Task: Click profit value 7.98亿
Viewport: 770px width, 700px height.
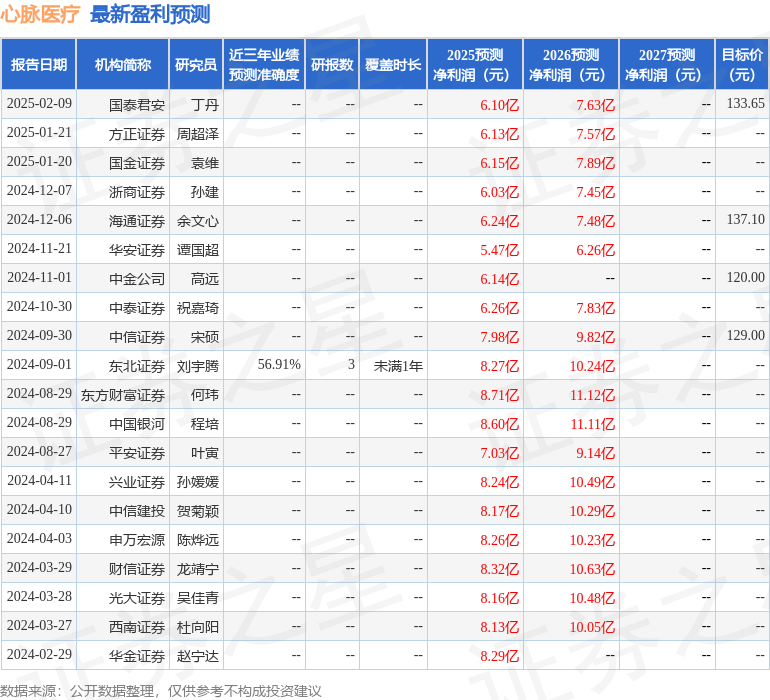Action: (x=499, y=337)
